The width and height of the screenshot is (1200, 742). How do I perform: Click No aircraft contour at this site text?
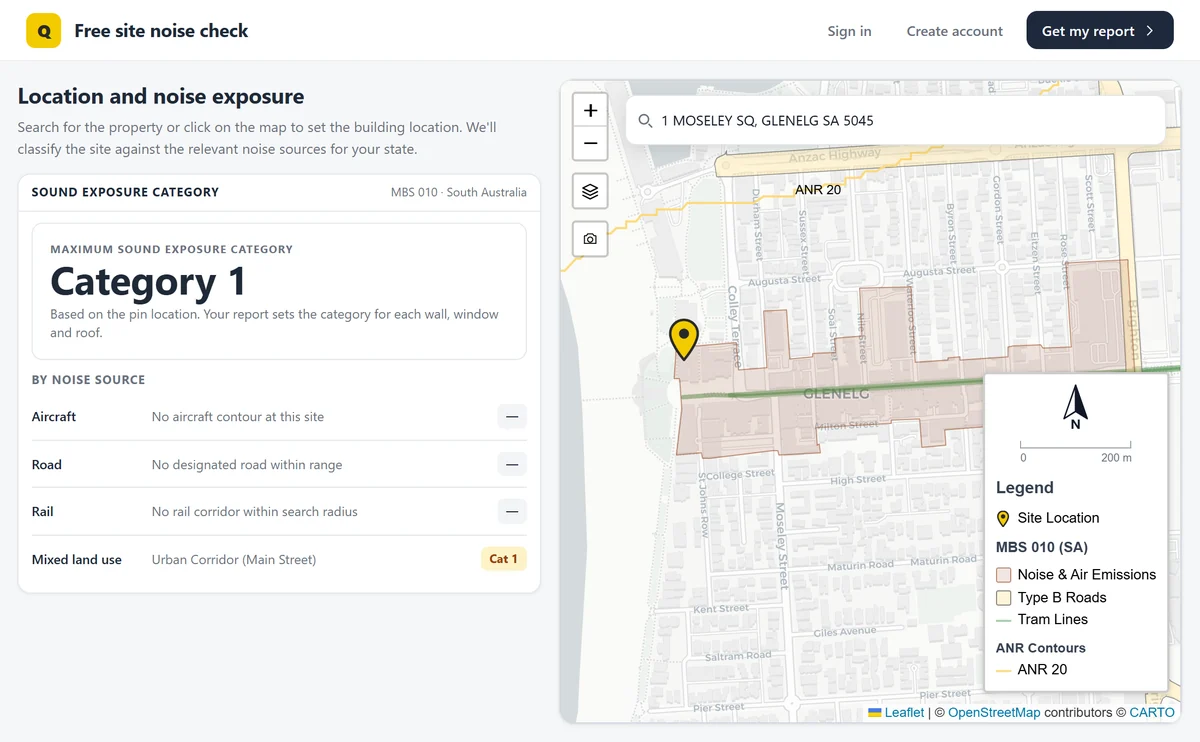(238, 417)
